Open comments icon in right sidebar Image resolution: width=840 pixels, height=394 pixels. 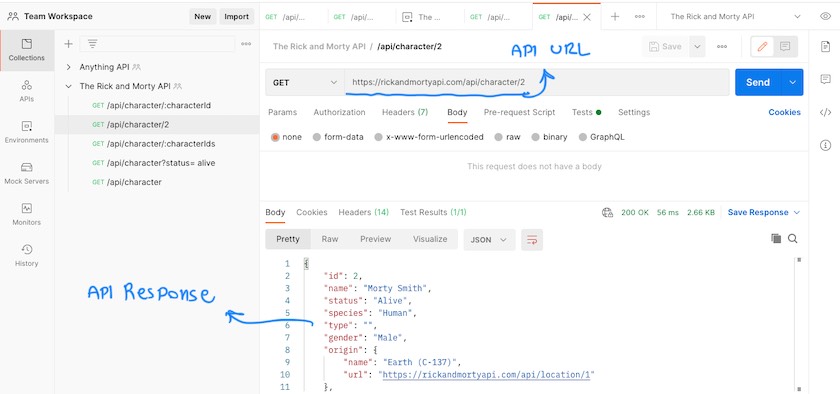[x=825, y=79]
